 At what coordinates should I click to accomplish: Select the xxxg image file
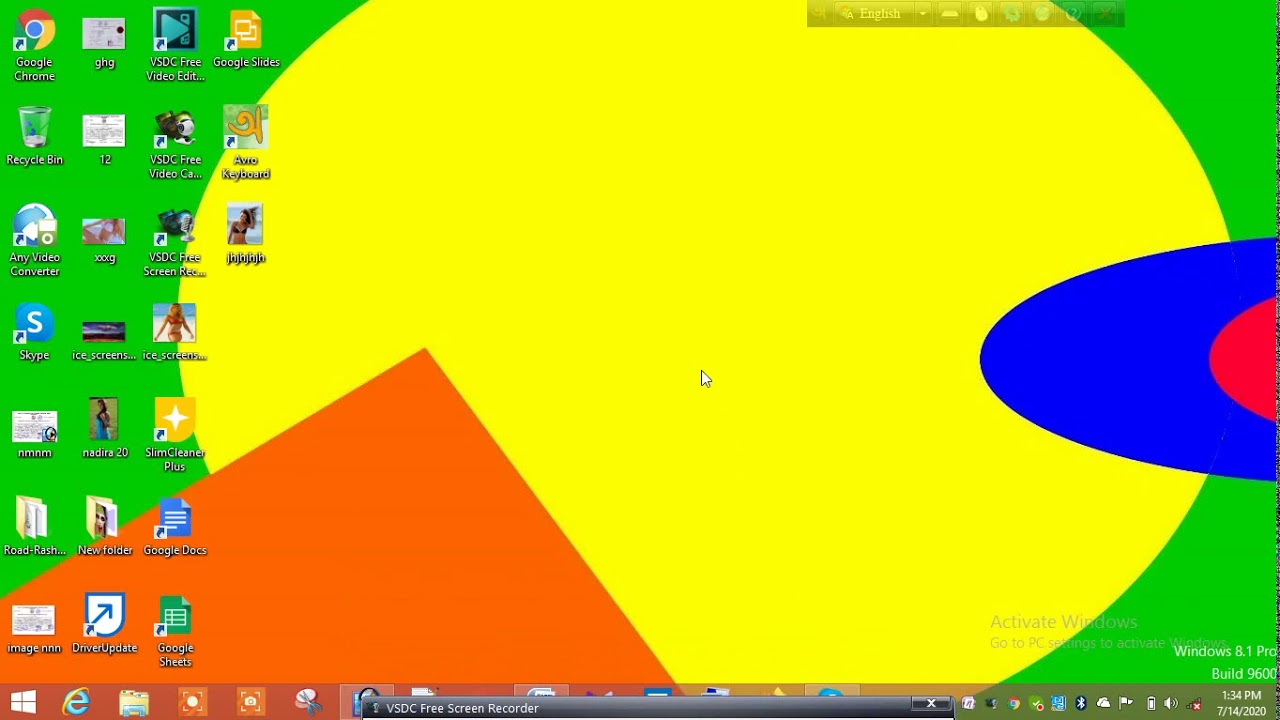(x=104, y=240)
